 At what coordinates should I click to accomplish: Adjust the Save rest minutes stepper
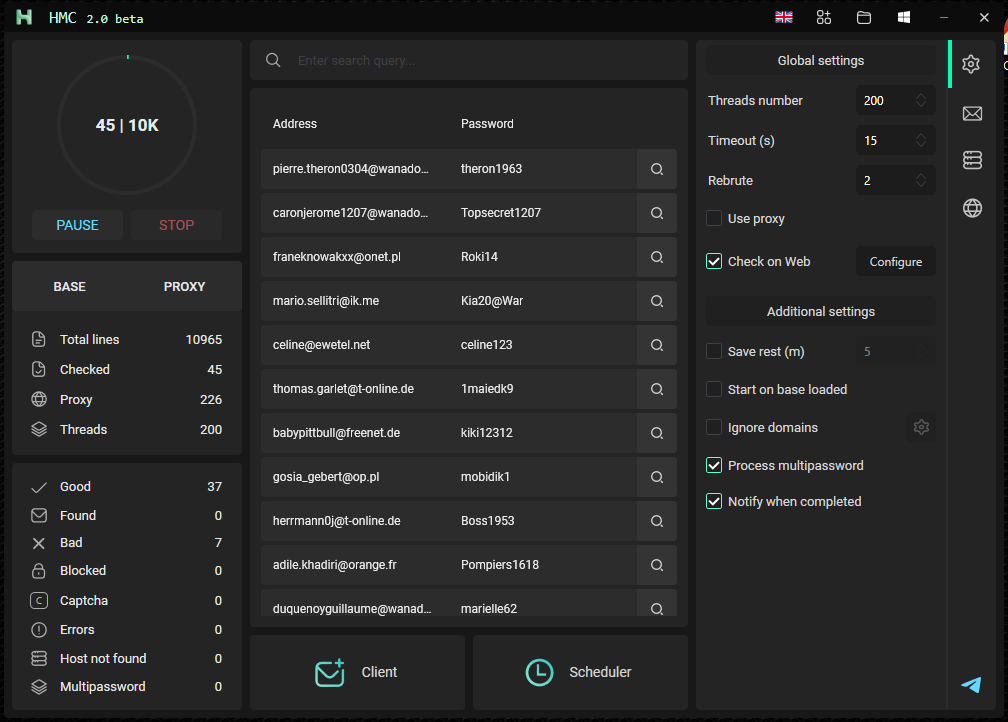click(921, 351)
